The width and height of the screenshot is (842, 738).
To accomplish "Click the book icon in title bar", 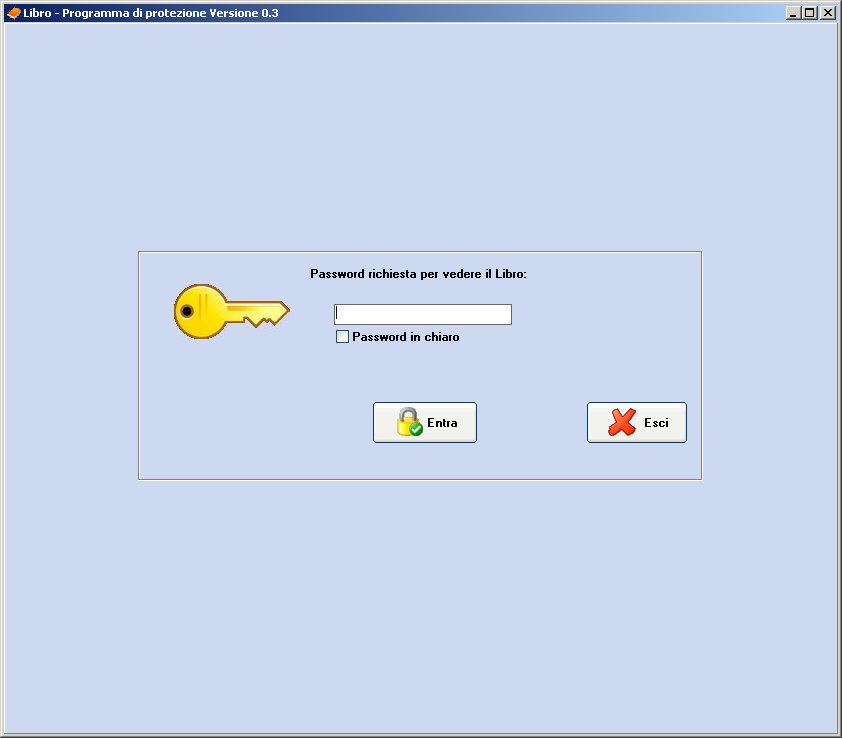I will (13, 13).
